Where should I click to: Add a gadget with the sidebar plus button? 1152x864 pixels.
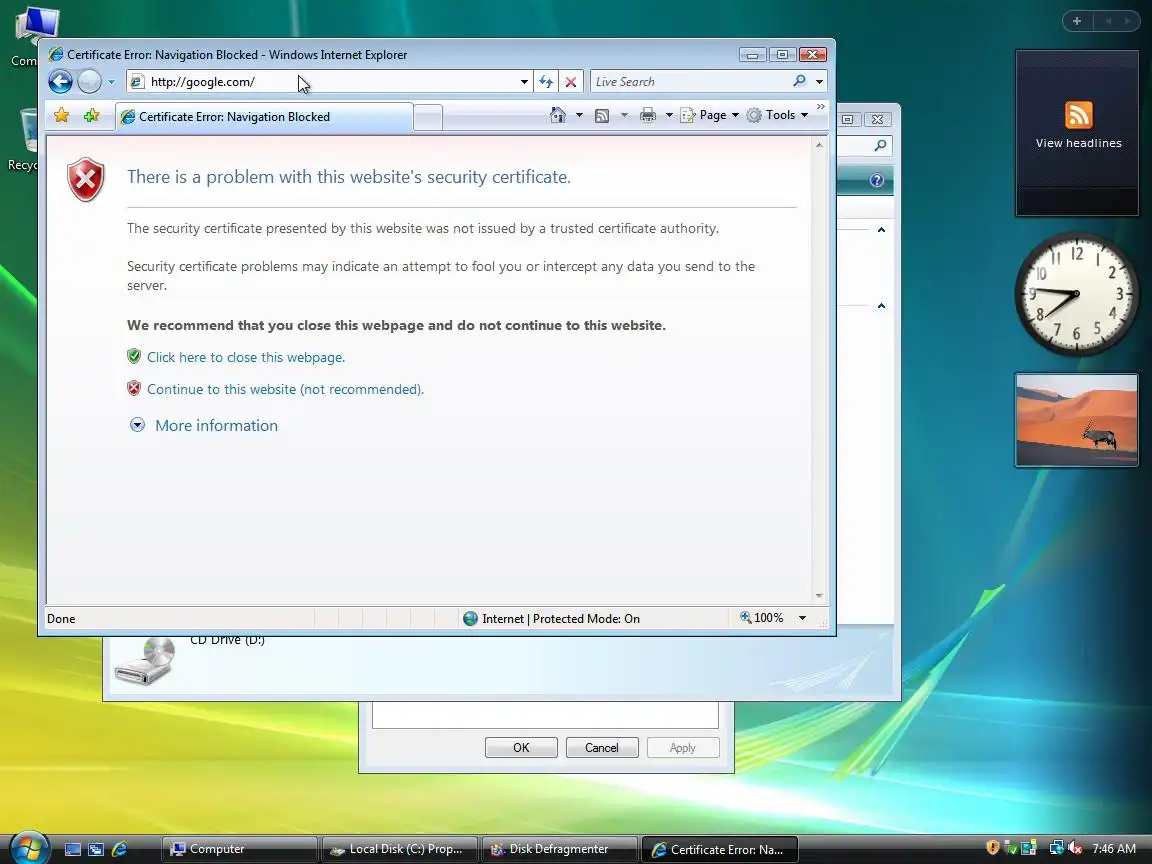click(x=1077, y=21)
